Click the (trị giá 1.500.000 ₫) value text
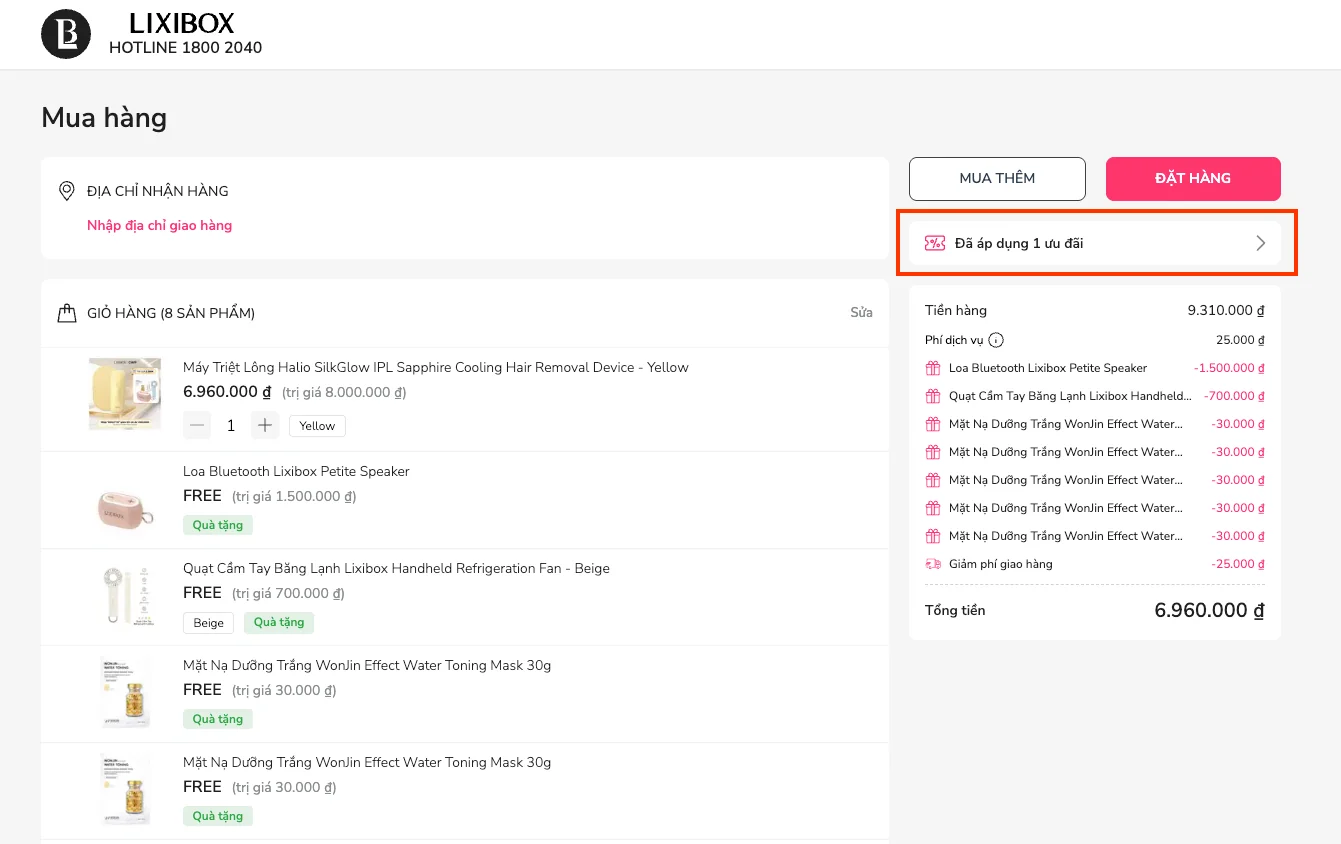 (294, 497)
